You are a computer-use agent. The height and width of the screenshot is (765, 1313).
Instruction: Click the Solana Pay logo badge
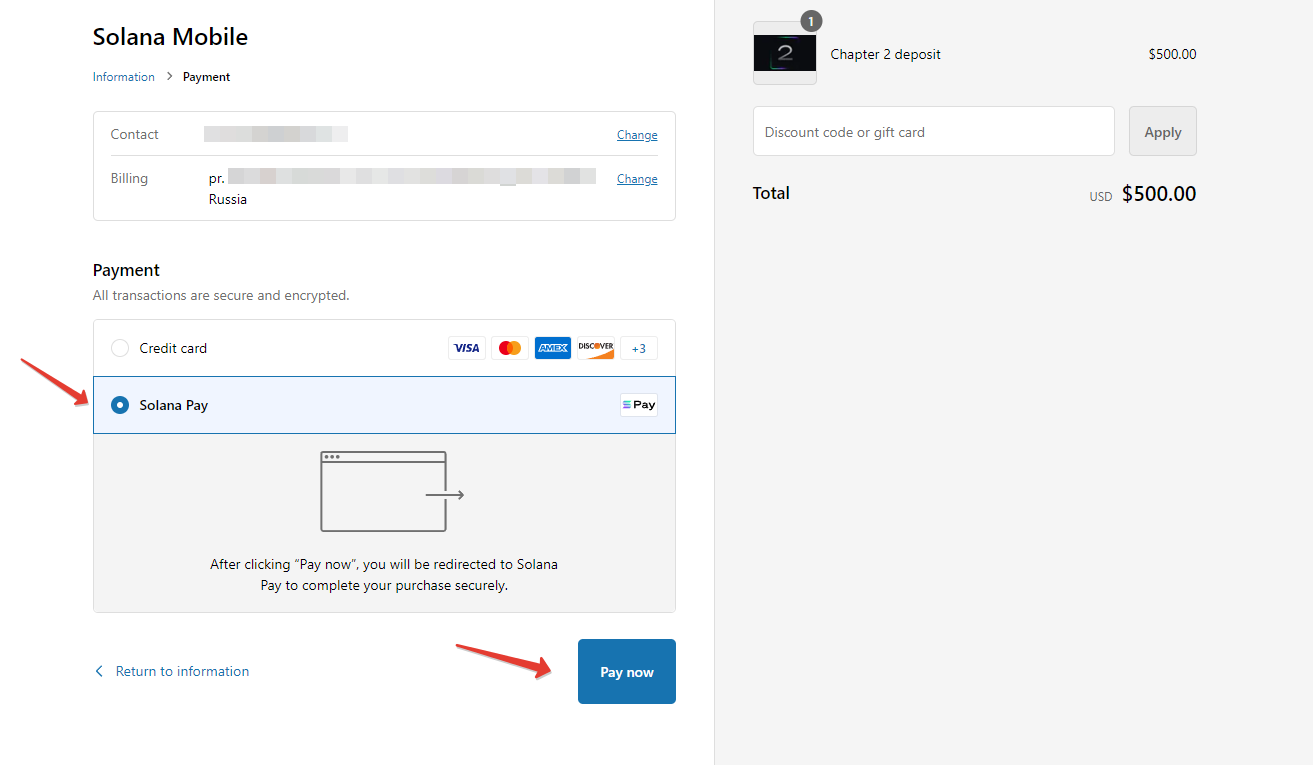click(x=639, y=405)
